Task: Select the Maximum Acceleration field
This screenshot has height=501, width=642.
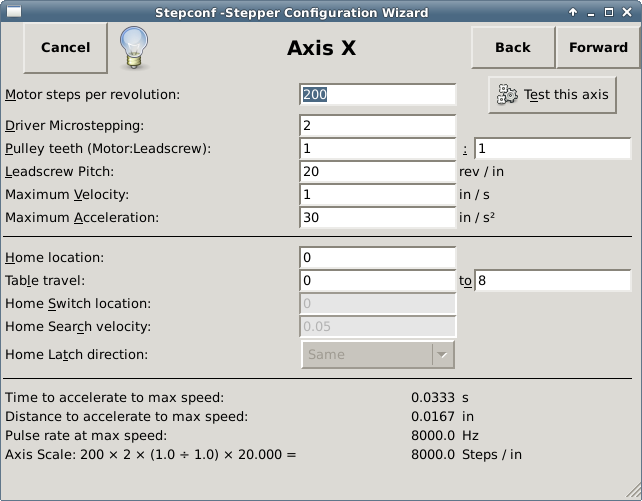Action: tap(377, 218)
